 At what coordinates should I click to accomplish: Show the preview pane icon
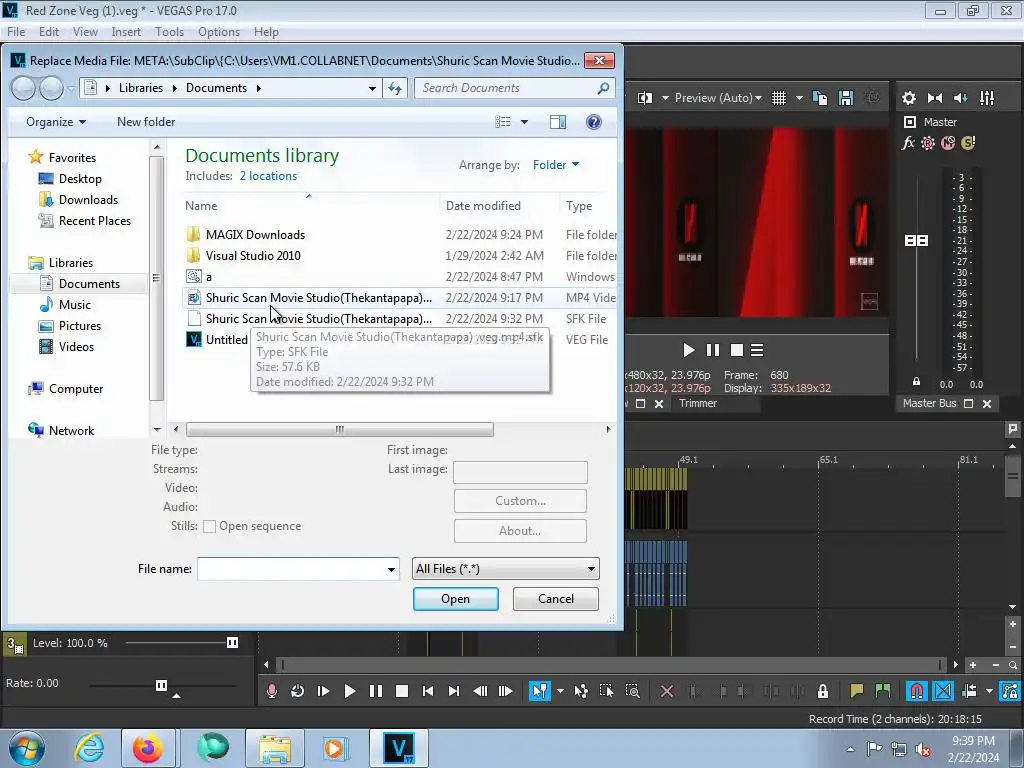[x=558, y=122]
